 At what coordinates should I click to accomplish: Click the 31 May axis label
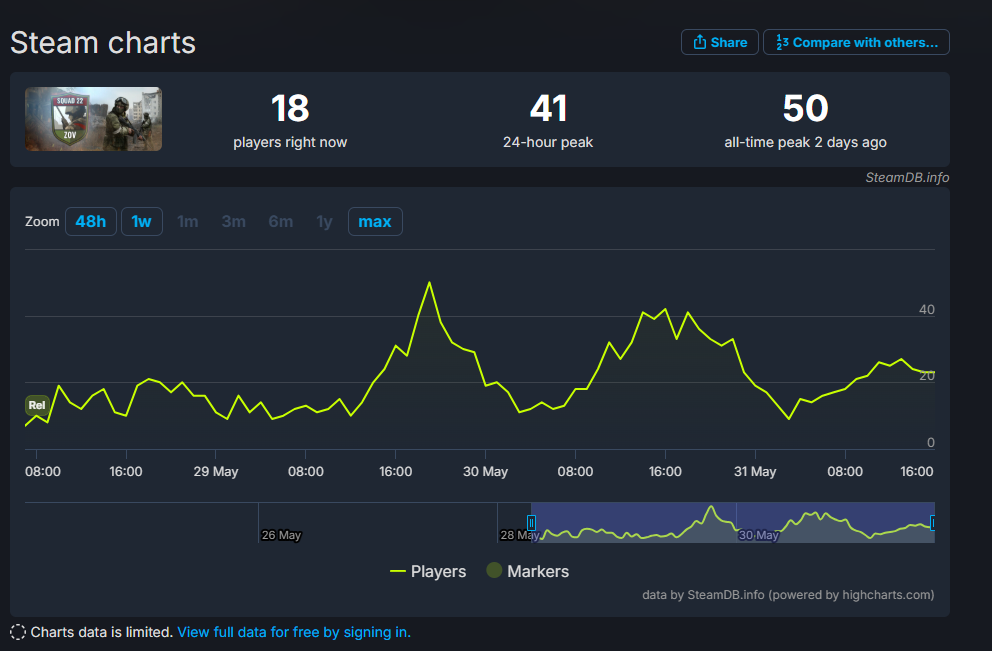(755, 471)
